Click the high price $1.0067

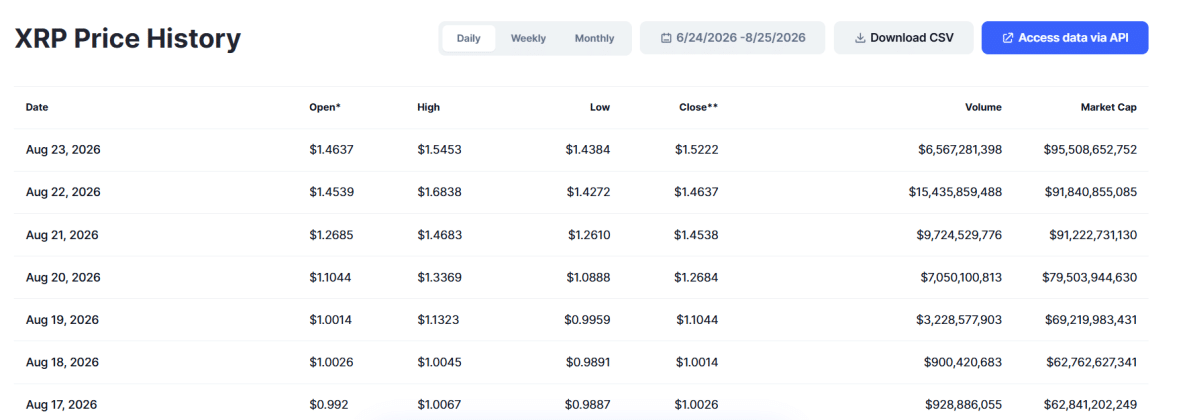[x=439, y=405]
